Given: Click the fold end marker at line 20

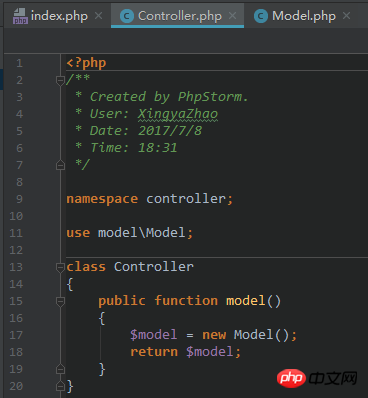Looking at the screenshot, I should click(x=60, y=386).
